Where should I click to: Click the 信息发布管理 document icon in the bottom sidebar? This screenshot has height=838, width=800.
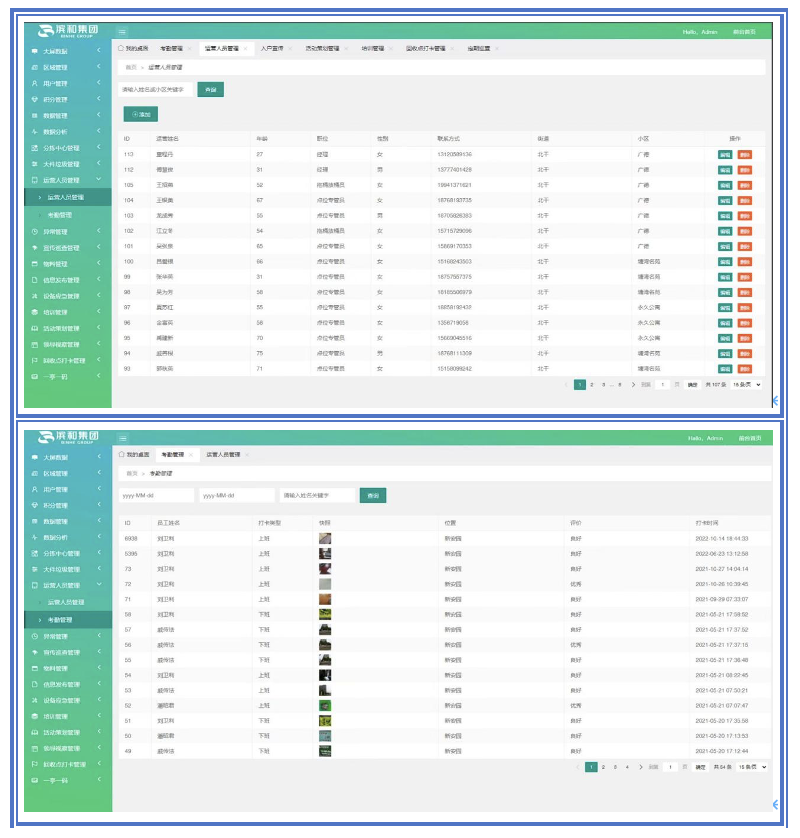[x=35, y=684]
